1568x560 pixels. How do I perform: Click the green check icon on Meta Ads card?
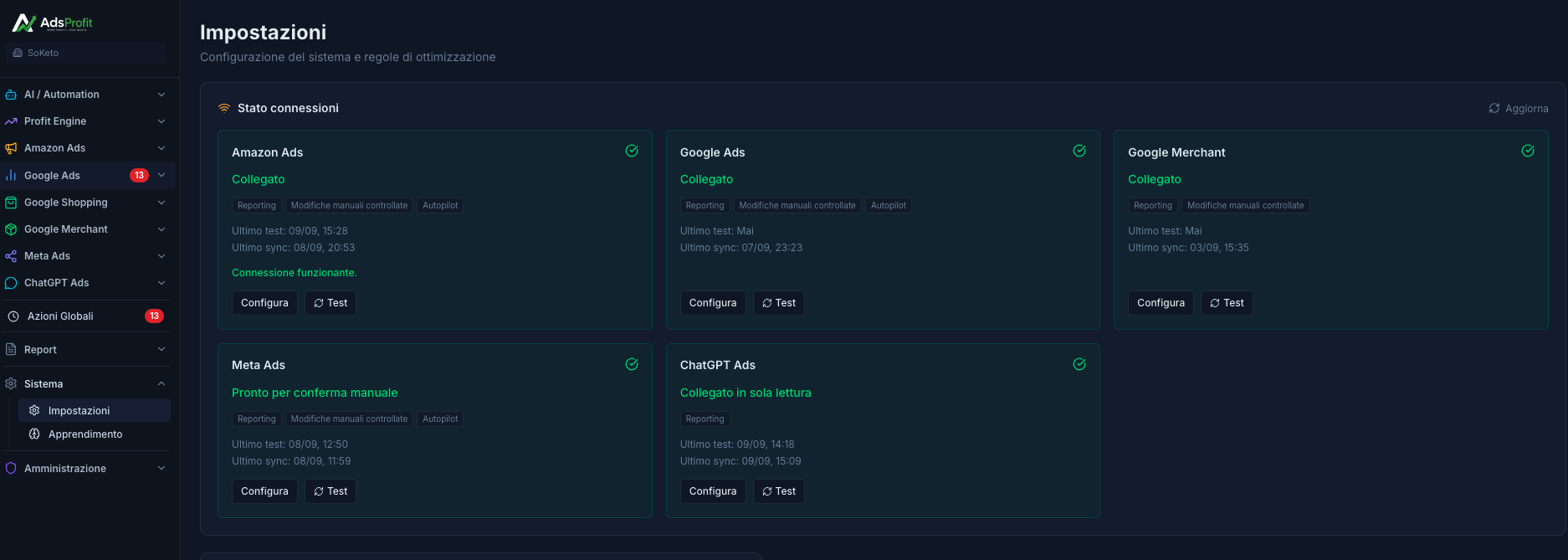[x=632, y=364]
